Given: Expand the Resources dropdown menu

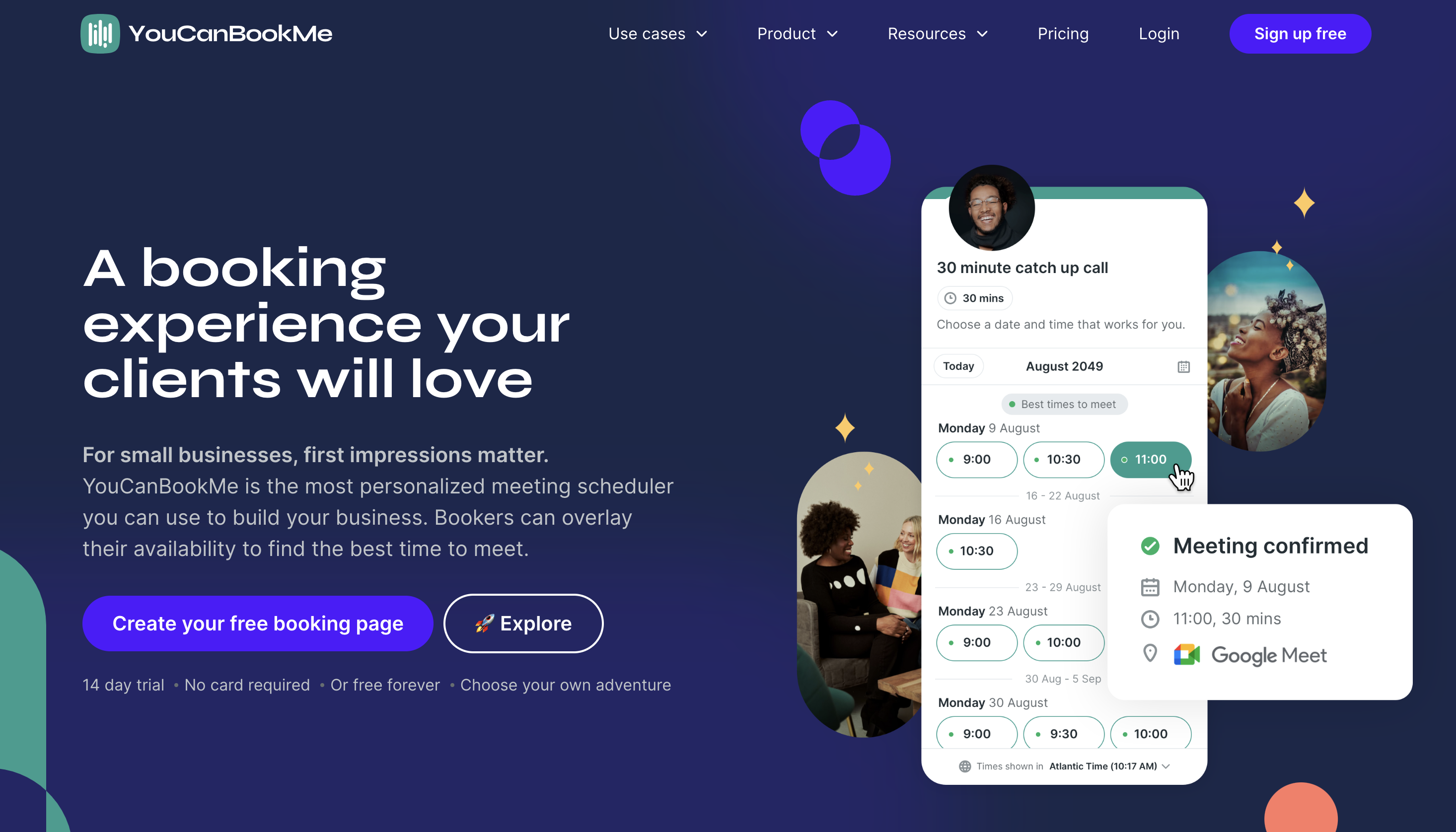Looking at the screenshot, I should point(936,34).
